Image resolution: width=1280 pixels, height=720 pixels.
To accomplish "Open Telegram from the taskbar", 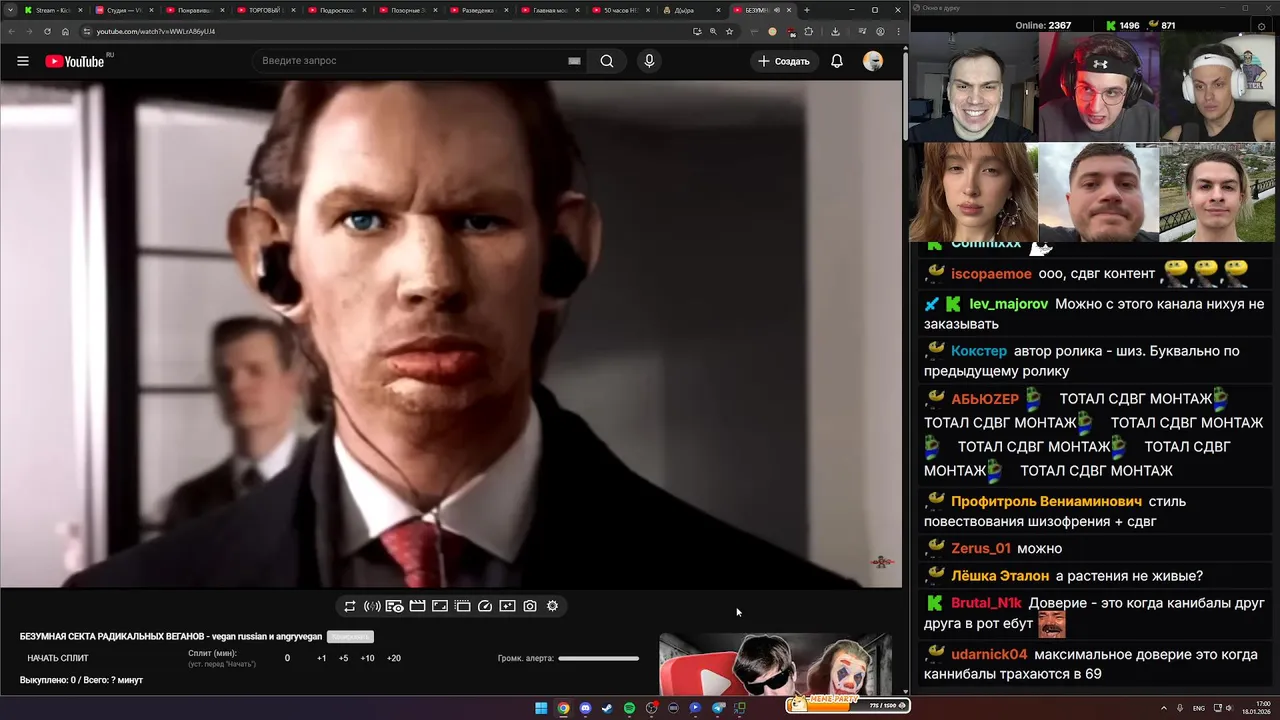I will click(x=717, y=708).
